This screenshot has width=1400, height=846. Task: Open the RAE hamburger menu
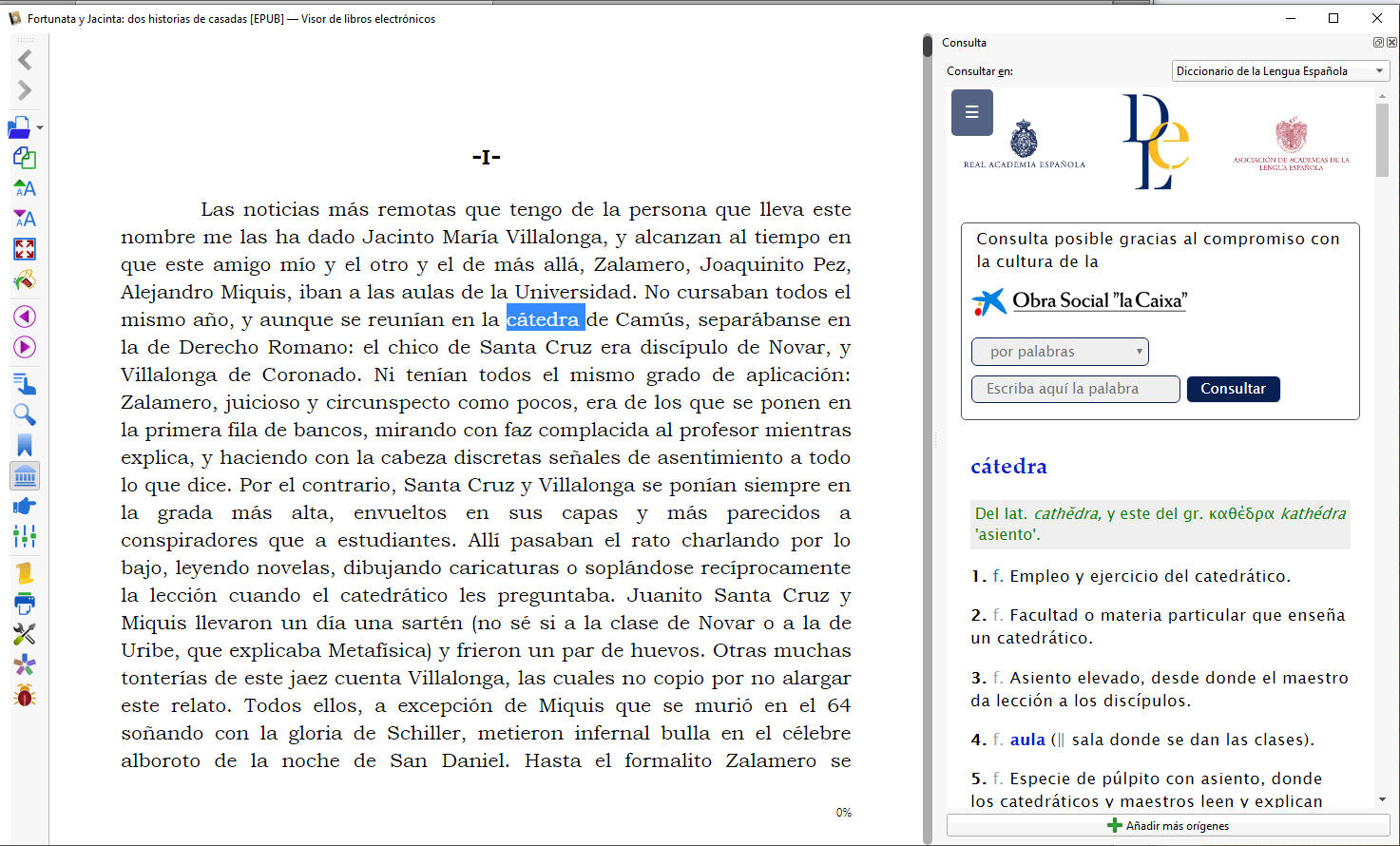[x=971, y=112]
